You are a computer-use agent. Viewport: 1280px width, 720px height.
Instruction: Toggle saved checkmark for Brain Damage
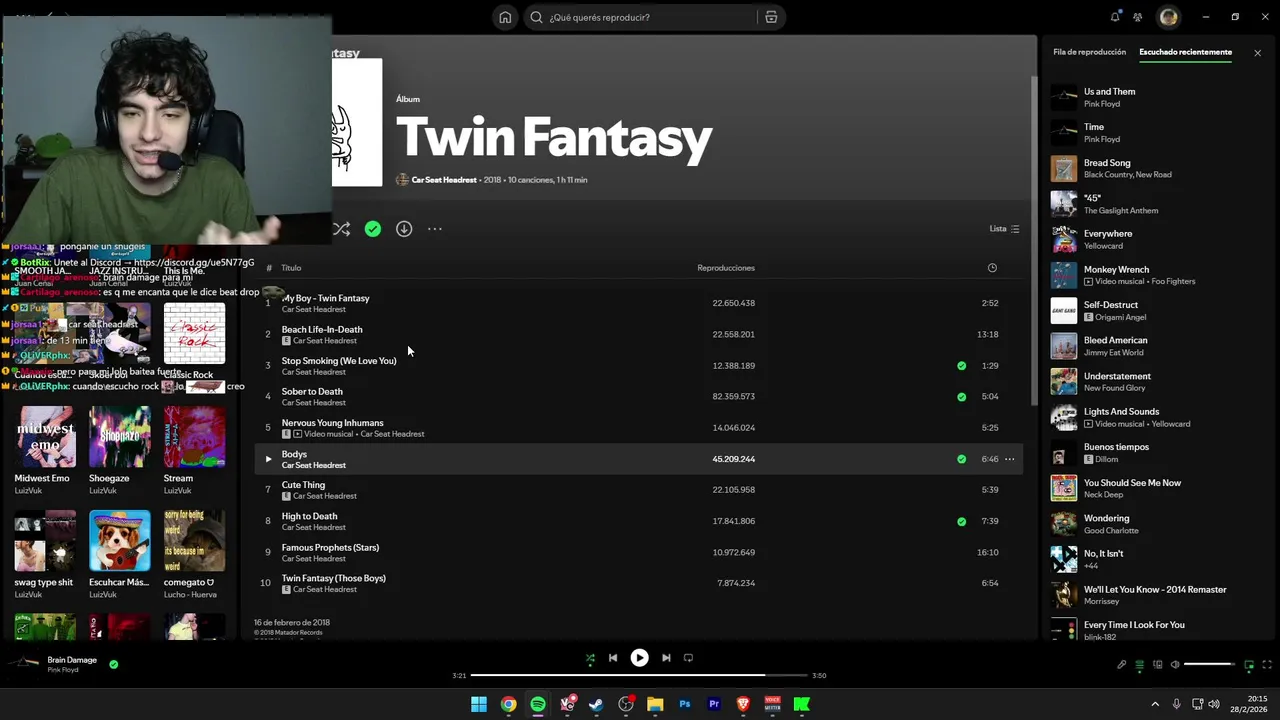click(x=114, y=664)
